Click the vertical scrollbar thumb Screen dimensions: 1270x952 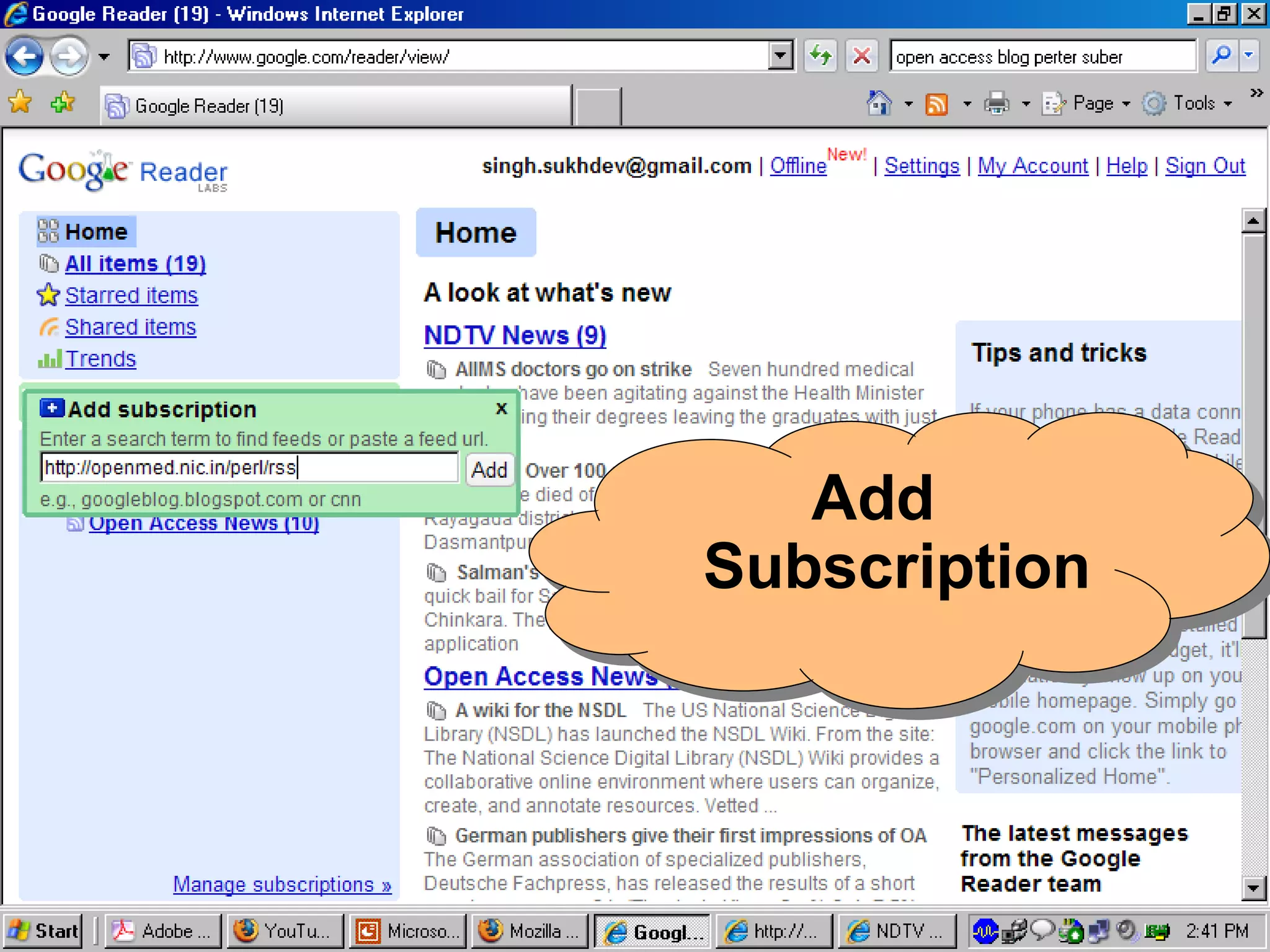tap(1254, 435)
